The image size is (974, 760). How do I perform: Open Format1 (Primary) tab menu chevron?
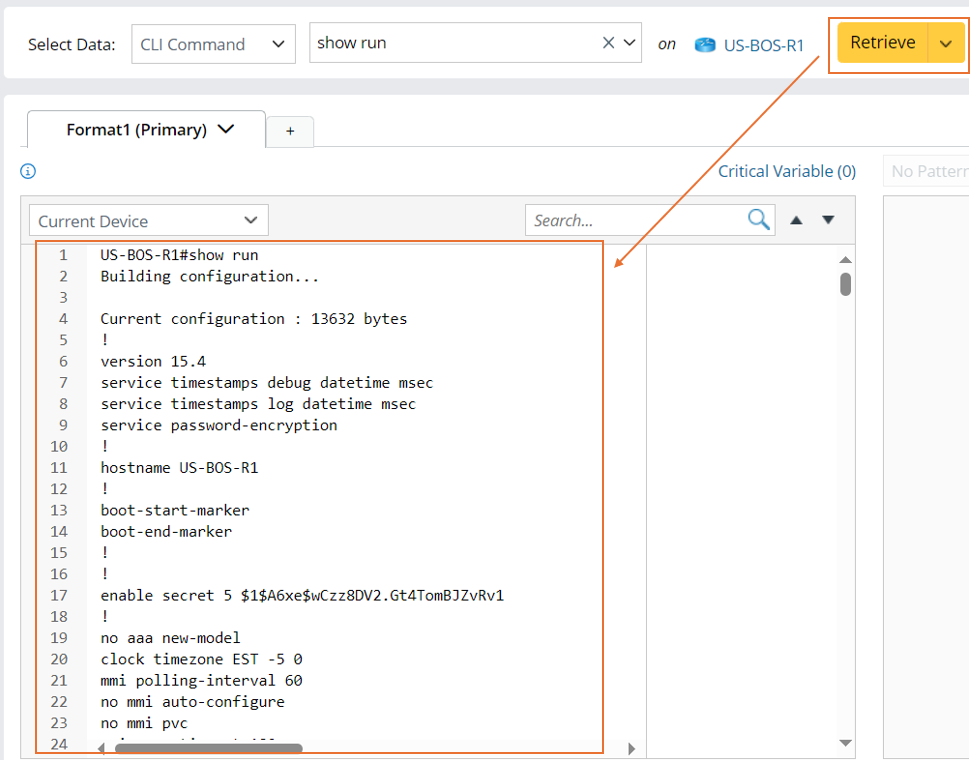(226, 129)
